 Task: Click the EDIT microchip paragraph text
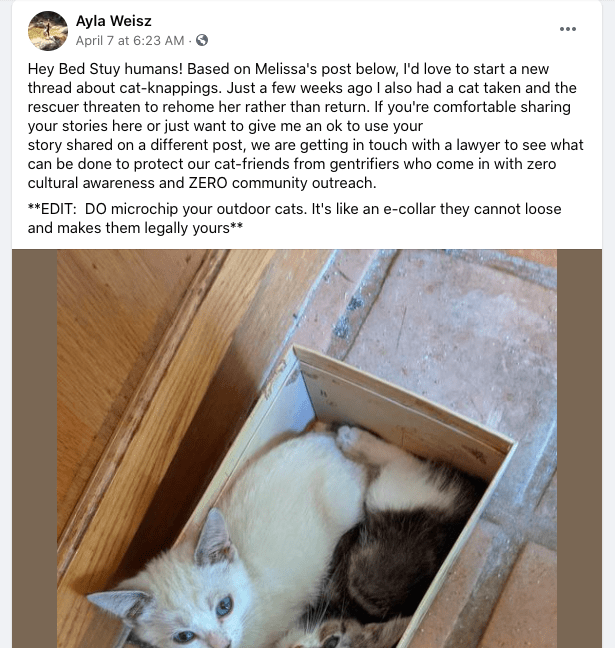point(294,218)
